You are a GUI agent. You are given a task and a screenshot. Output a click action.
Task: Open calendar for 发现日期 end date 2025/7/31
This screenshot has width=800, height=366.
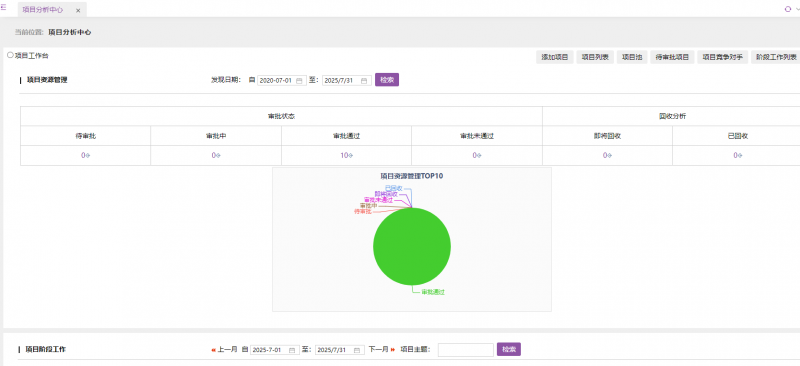click(364, 81)
